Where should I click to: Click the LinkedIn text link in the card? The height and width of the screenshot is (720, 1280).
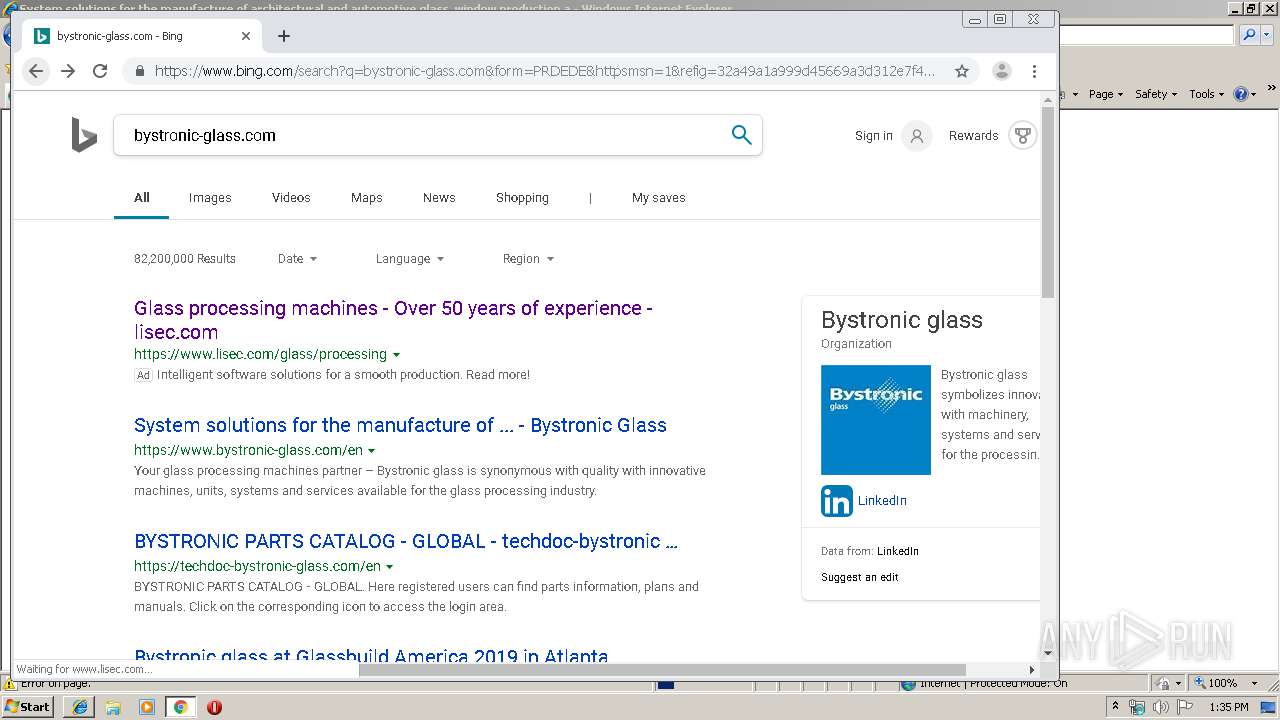click(882, 501)
